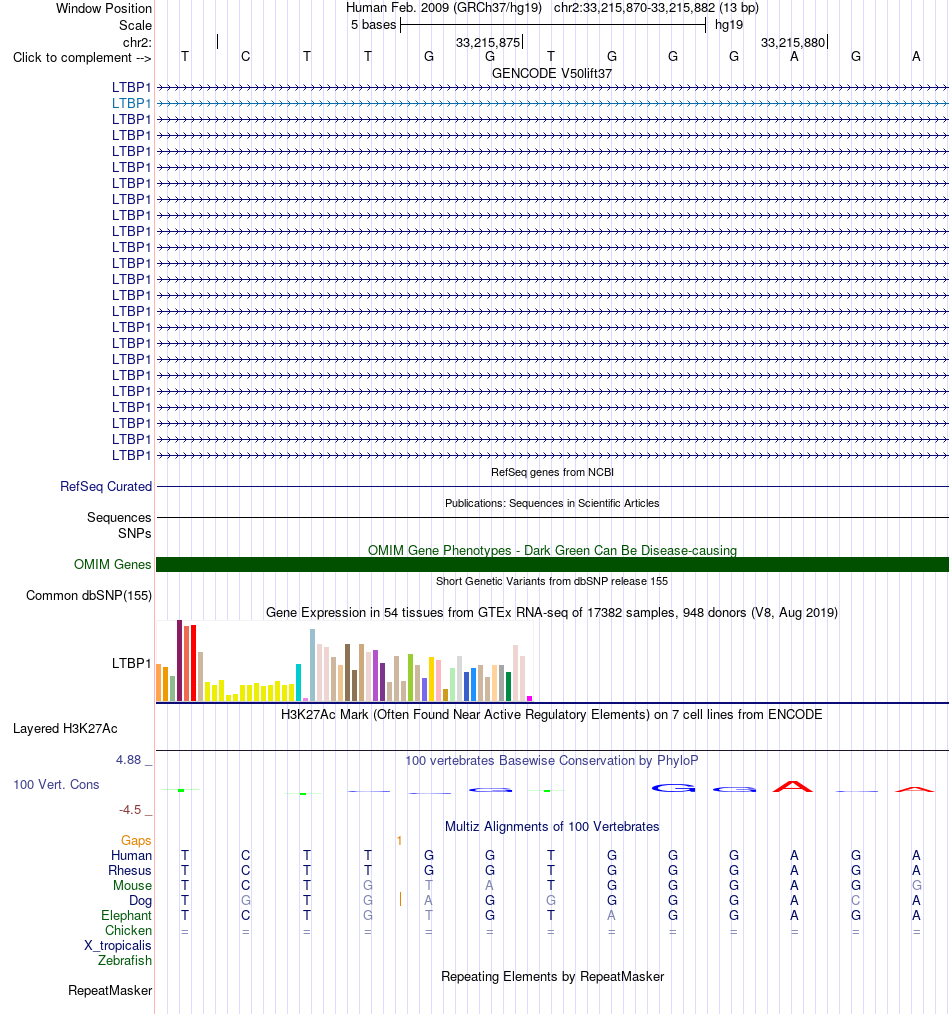This screenshot has height=1014, width=950.
Task: Click the RefSeq Curated track label
Action: [106, 486]
